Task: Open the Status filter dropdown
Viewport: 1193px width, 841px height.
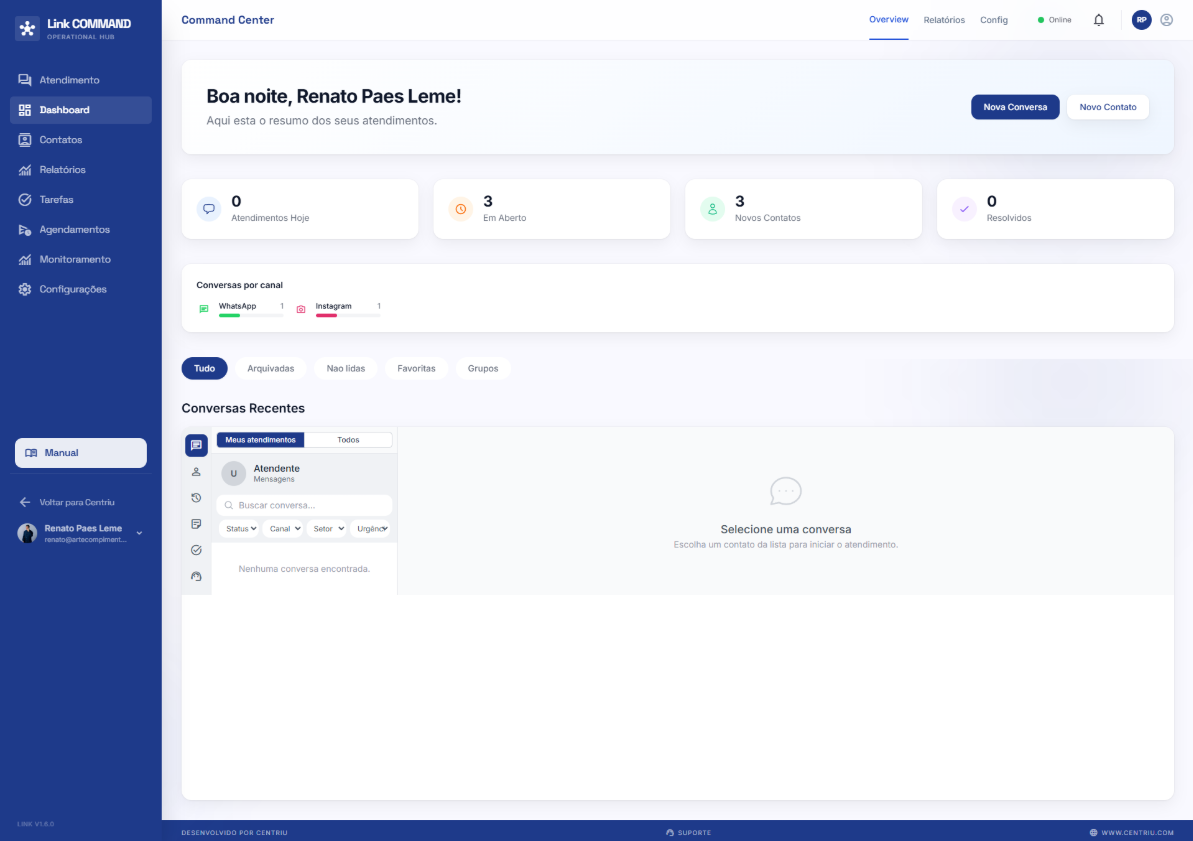Action: tap(240, 529)
